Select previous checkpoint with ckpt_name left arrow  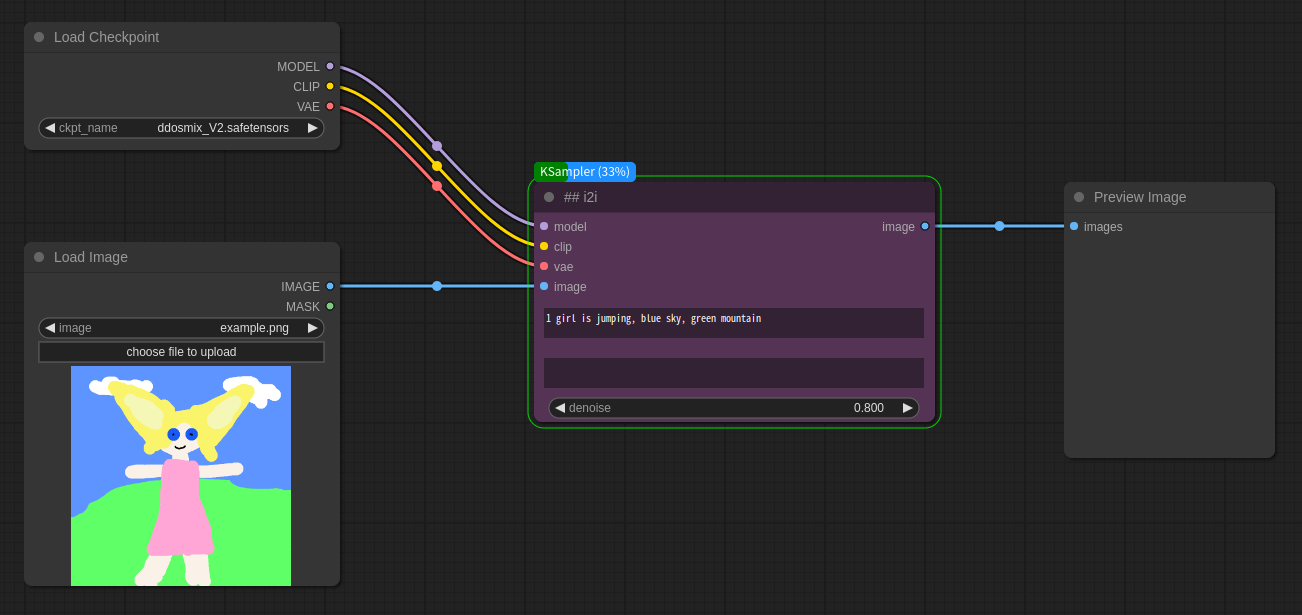(50, 128)
